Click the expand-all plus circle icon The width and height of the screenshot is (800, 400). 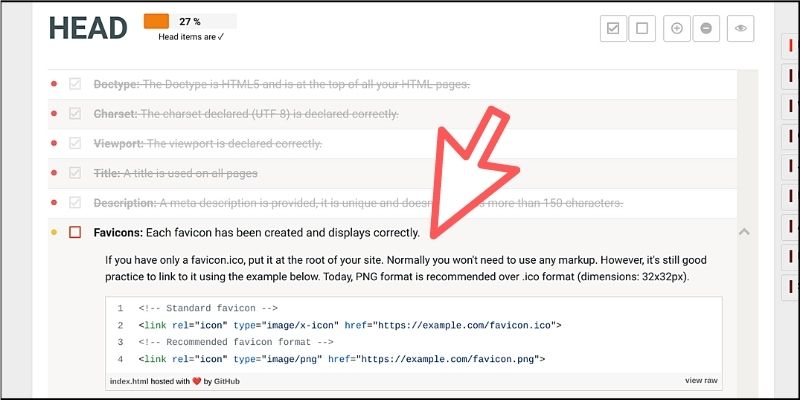677,29
